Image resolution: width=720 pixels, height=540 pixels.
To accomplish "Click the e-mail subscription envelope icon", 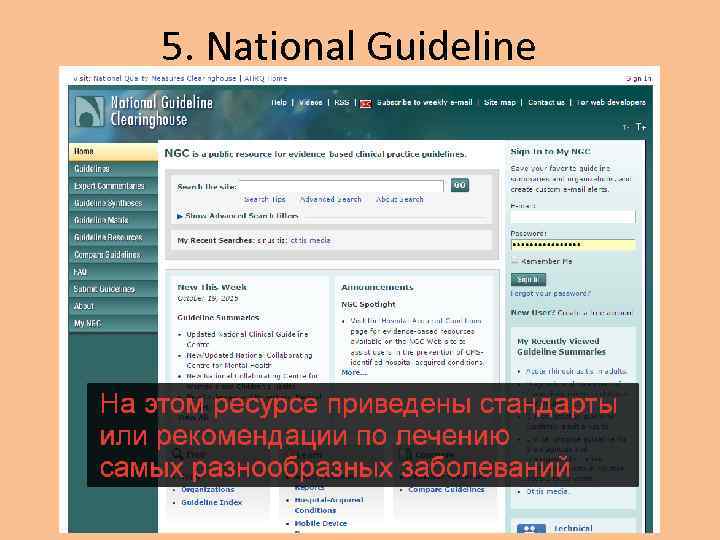I will 366,103.
